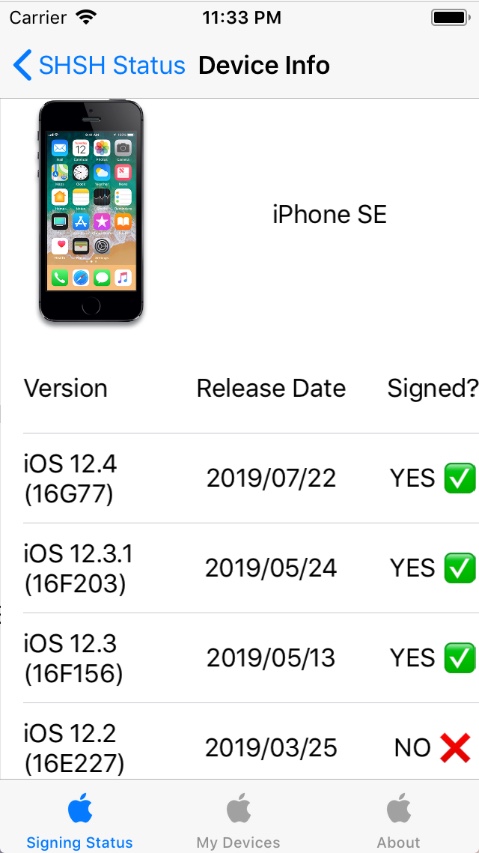This screenshot has width=479, height=853.
Task: Select the My Devices Apple logo icon
Action: coord(238,808)
